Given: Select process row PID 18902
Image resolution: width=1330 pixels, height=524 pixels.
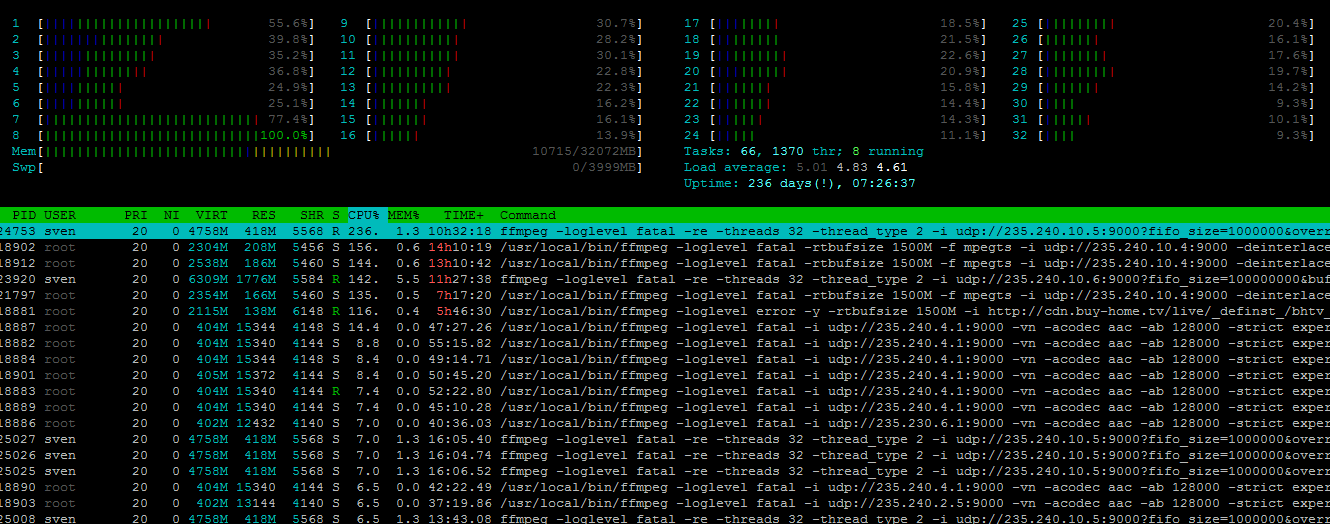Looking at the screenshot, I should [x=665, y=247].
